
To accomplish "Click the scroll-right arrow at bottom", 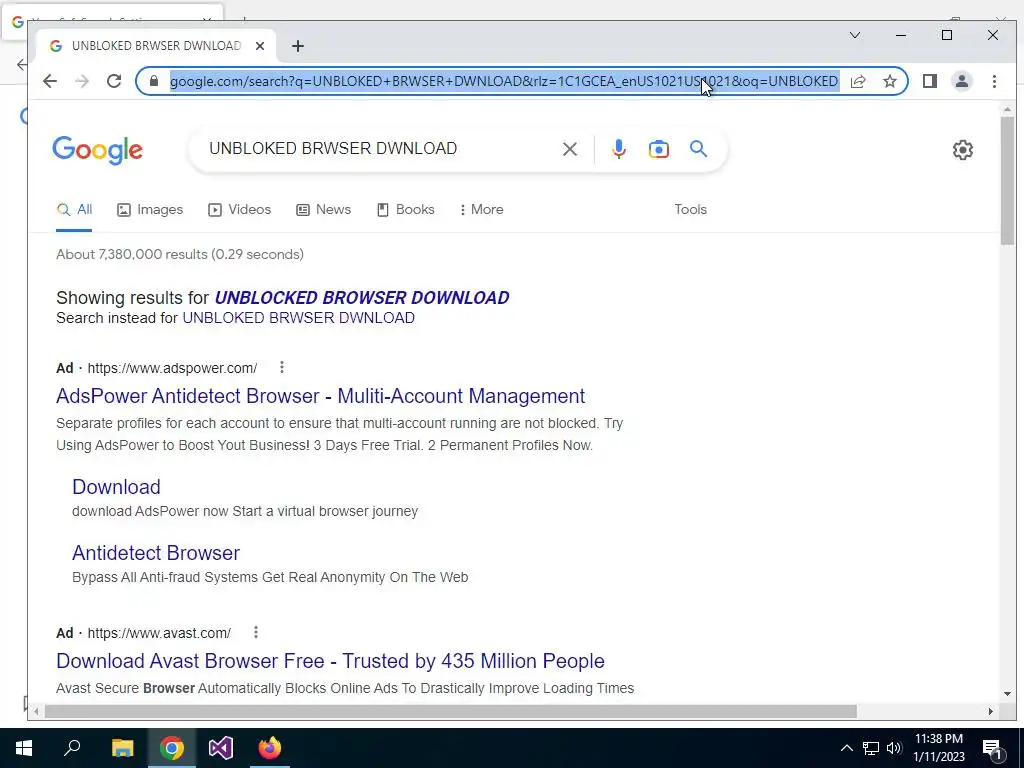I will (991, 711).
